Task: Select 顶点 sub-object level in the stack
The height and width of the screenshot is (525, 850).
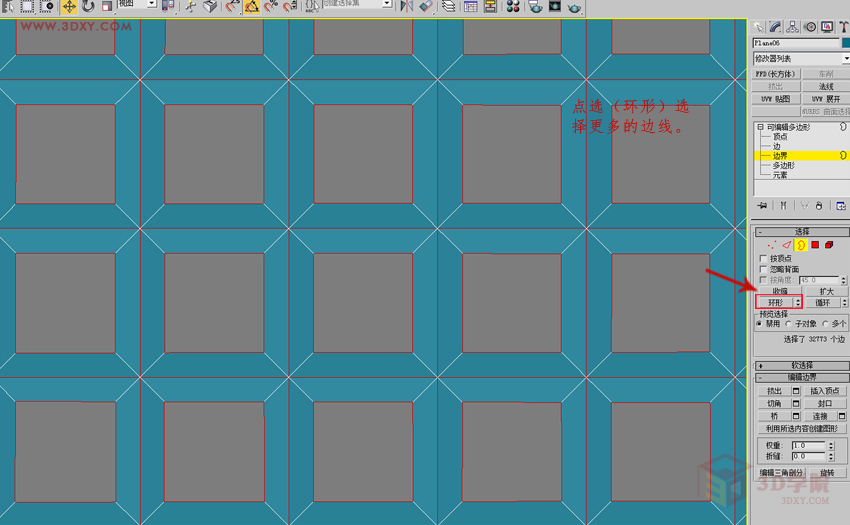Action: point(780,137)
